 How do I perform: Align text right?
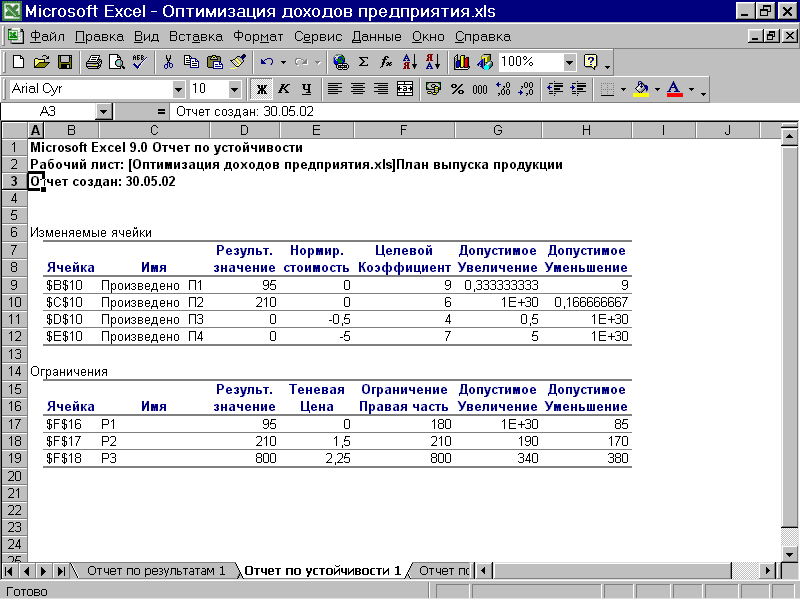pos(381,89)
